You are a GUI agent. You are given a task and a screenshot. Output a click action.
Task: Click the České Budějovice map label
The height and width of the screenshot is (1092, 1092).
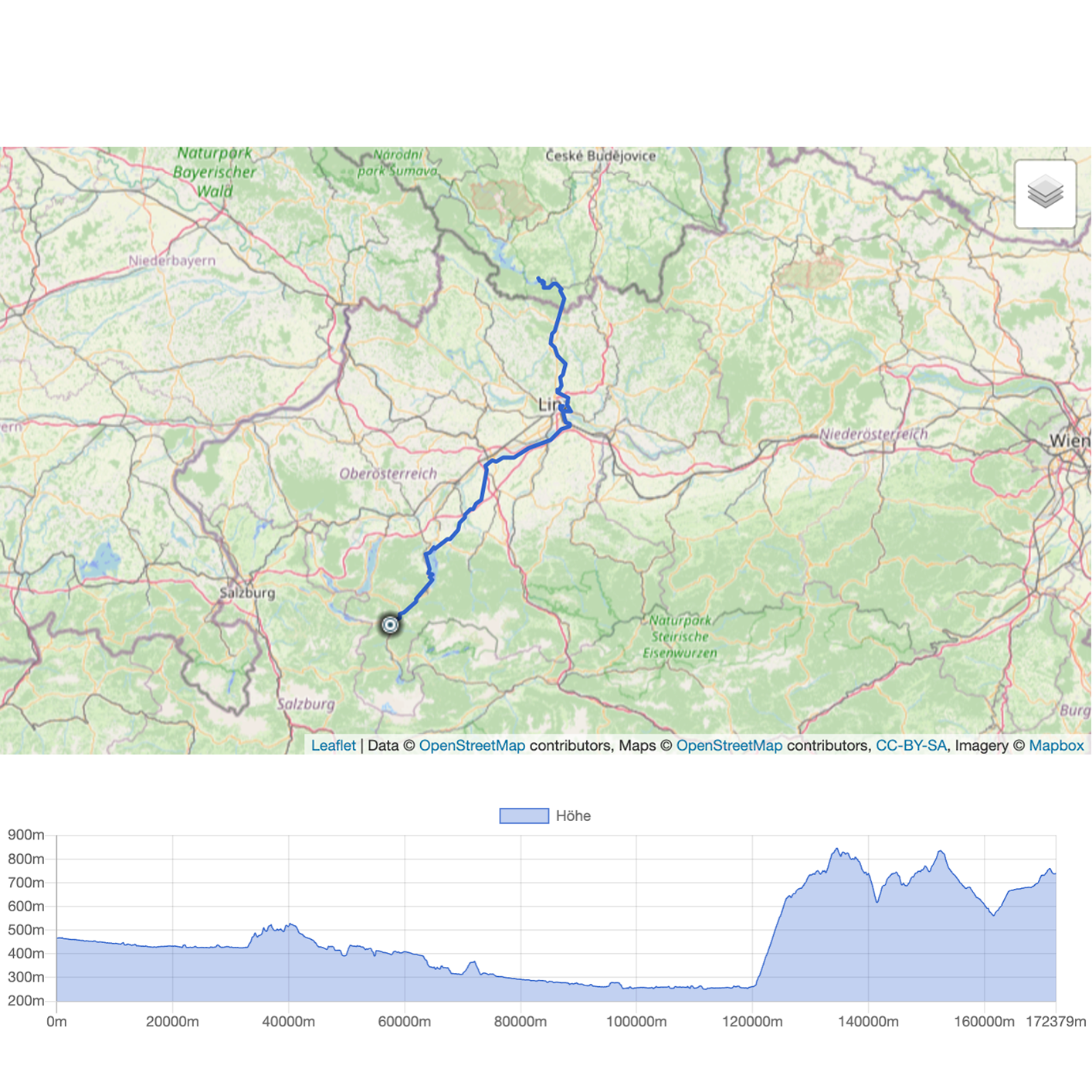pyautogui.click(x=600, y=156)
